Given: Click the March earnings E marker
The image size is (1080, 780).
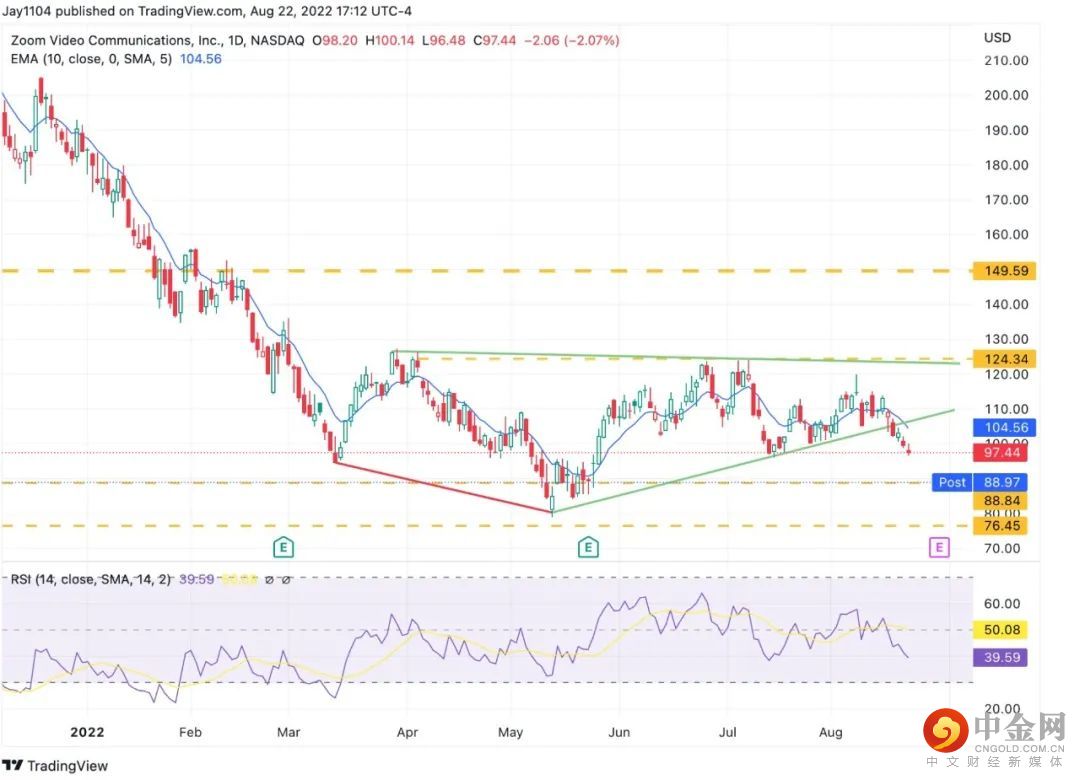Looking at the screenshot, I should tap(283, 548).
